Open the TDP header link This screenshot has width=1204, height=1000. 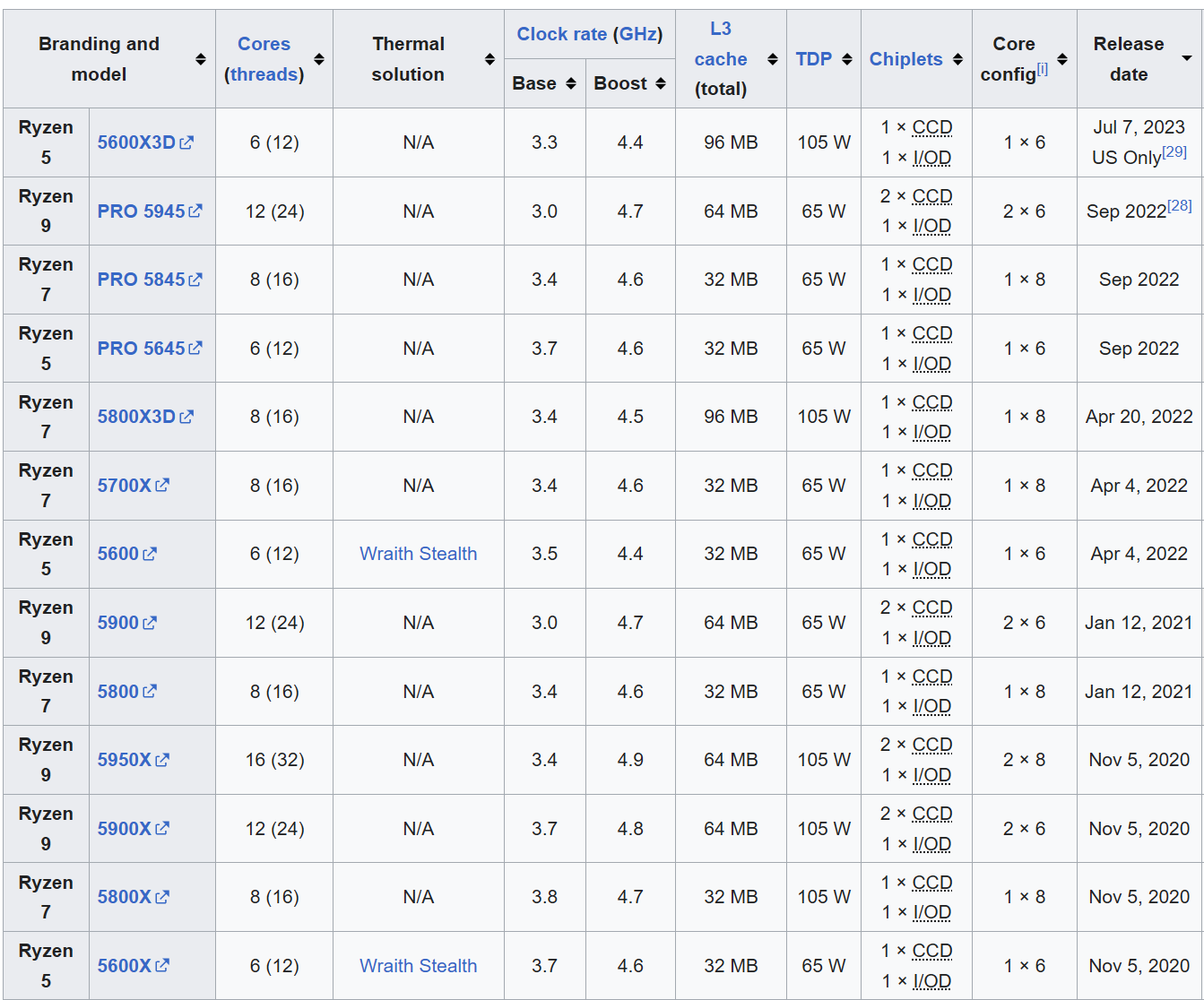814,59
